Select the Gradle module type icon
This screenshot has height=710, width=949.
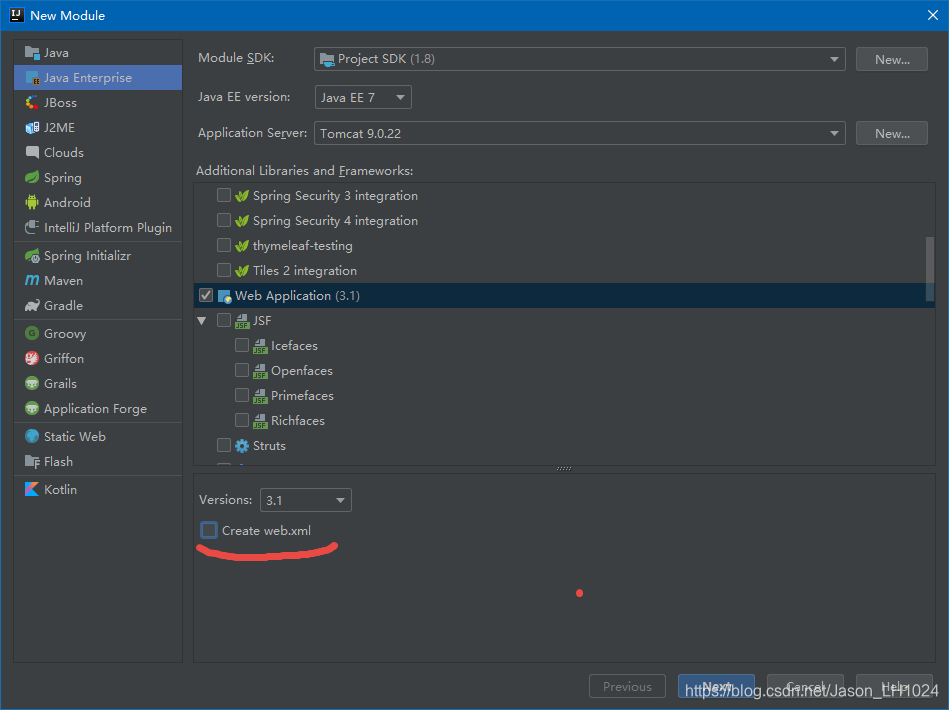(33, 306)
